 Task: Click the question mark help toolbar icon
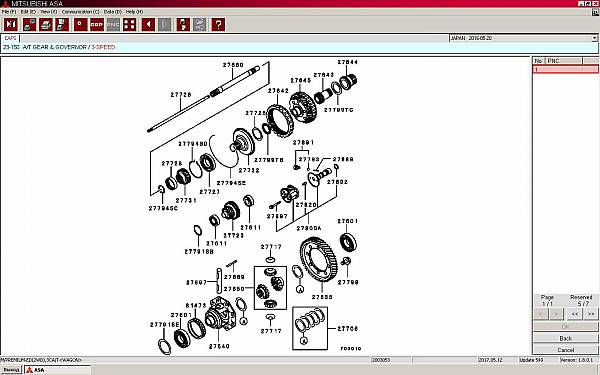click(x=218, y=24)
